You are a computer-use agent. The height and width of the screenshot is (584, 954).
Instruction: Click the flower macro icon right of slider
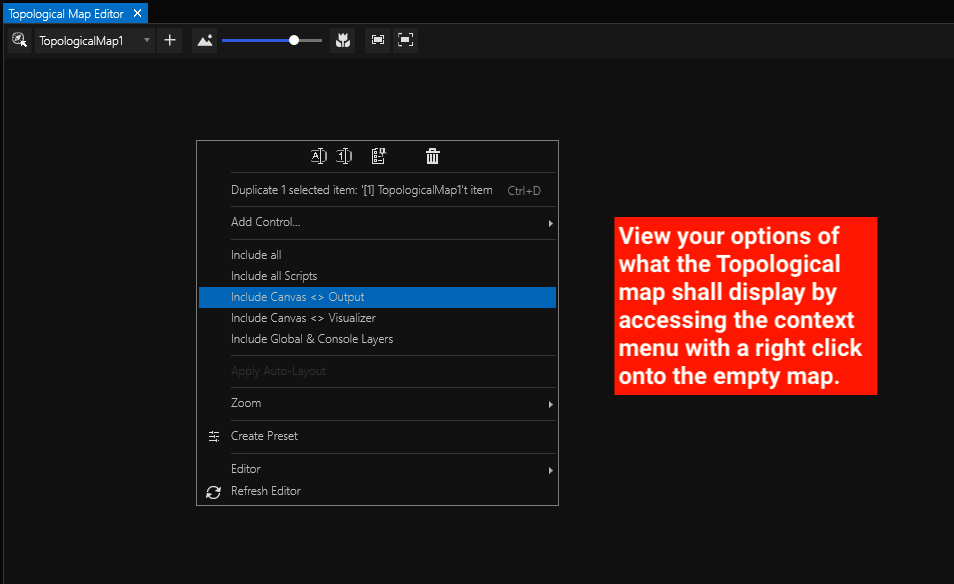pyautogui.click(x=343, y=40)
